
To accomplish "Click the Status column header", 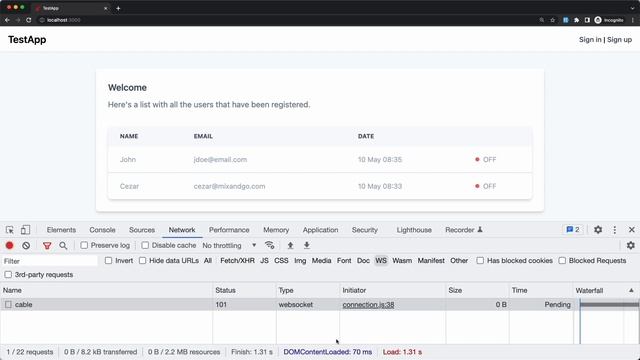I will click(x=244, y=290).
